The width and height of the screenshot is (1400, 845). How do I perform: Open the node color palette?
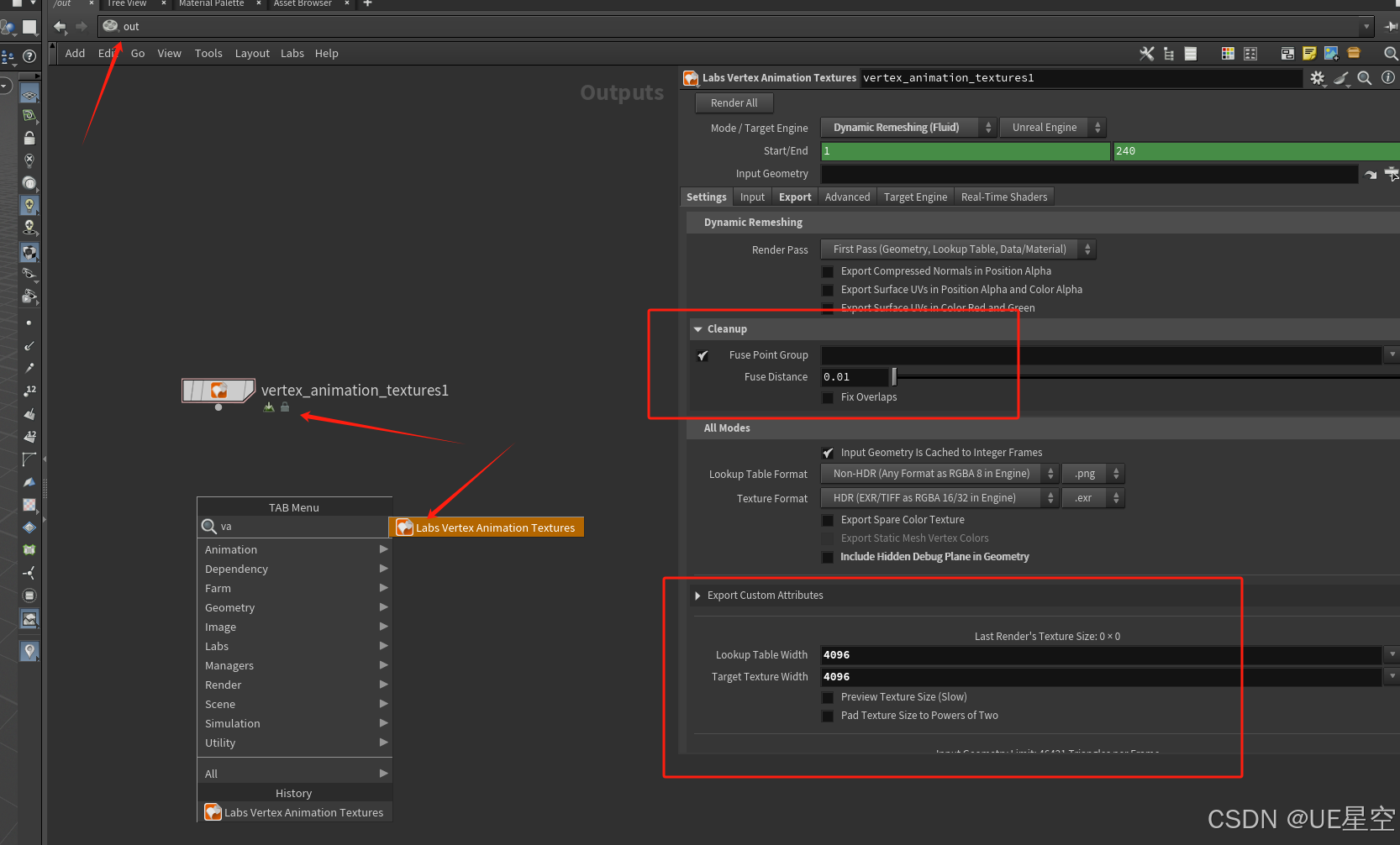(1228, 54)
